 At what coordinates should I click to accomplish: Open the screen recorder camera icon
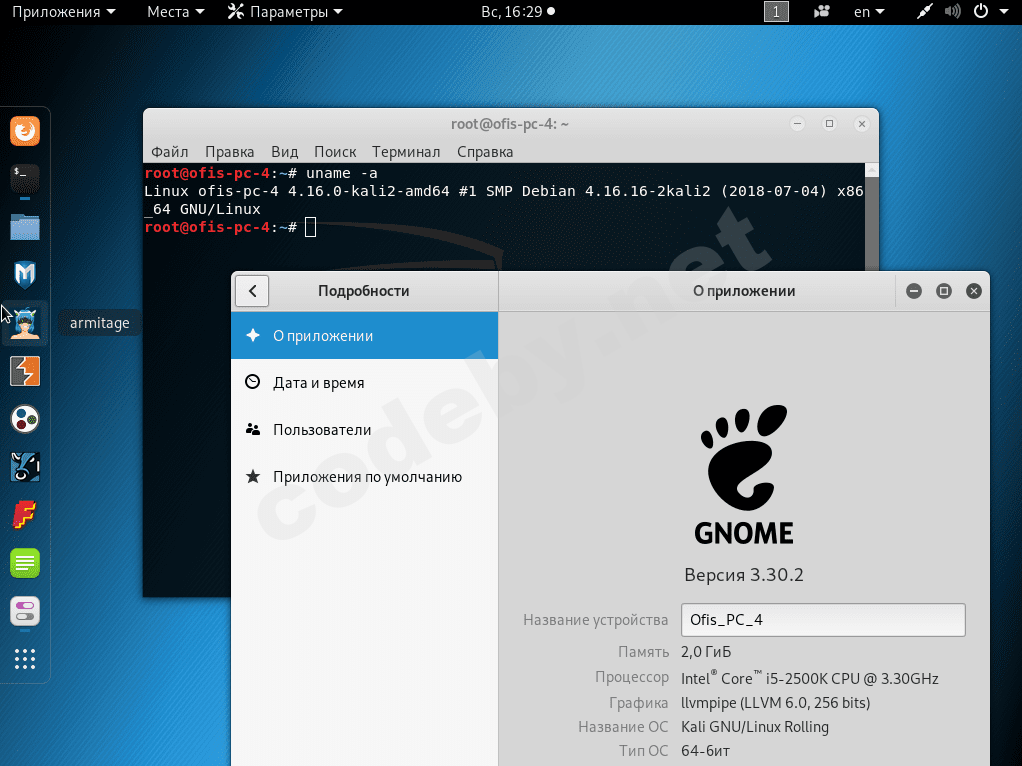[822, 12]
